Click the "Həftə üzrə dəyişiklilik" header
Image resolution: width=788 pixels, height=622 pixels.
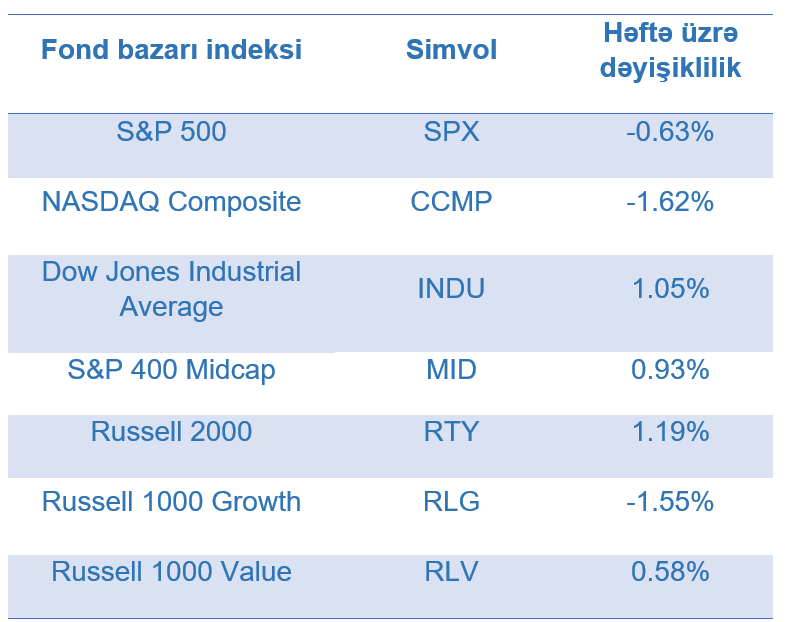(x=670, y=51)
